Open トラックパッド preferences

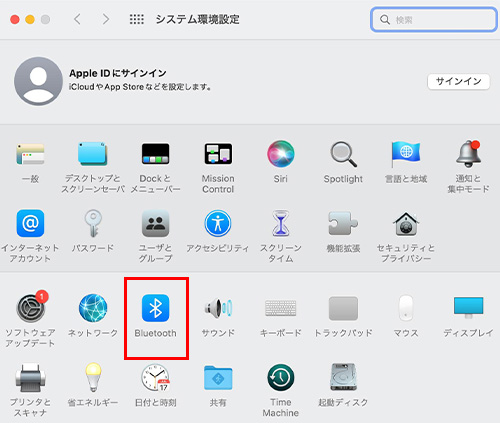(x=343, y=308)
